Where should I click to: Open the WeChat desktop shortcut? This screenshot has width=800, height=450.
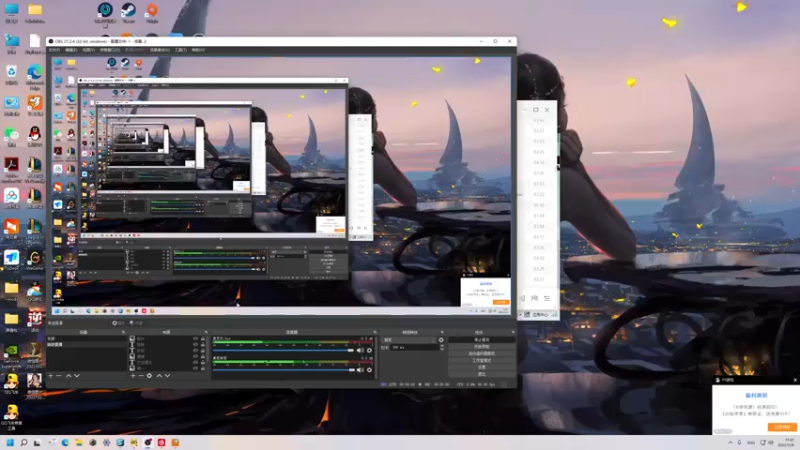click(12, 137)
